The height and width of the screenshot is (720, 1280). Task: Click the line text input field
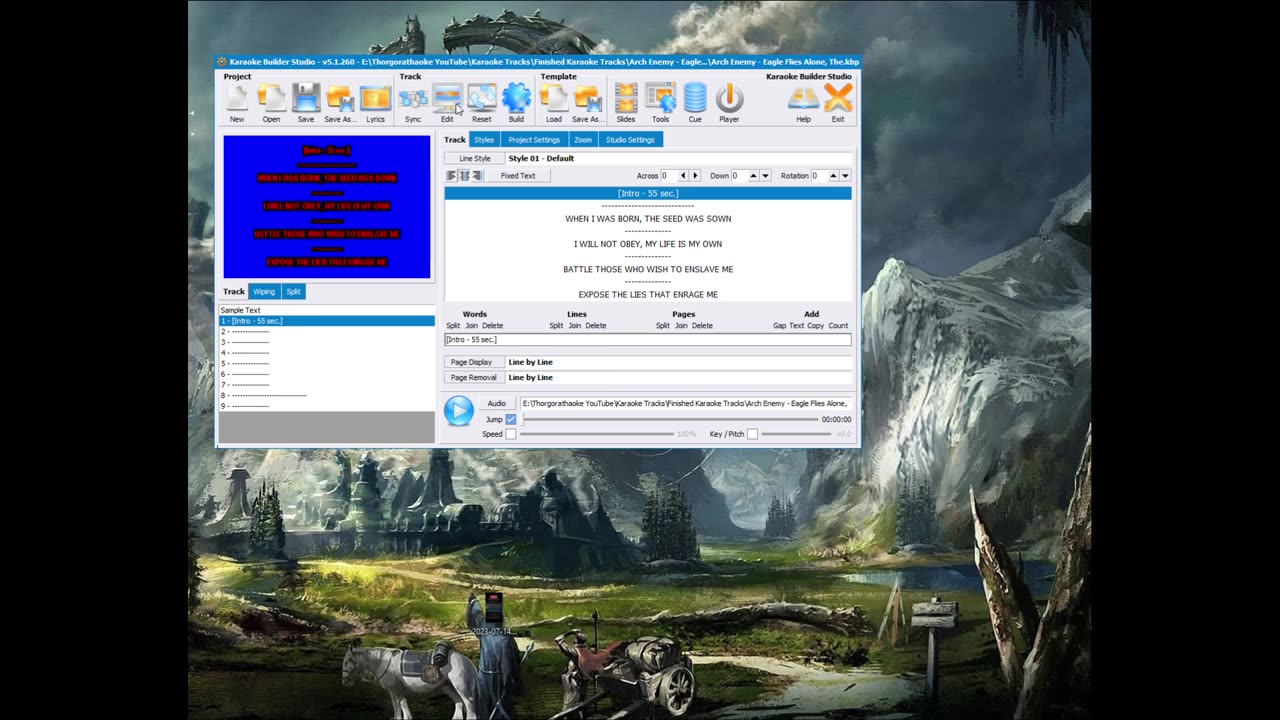pyautogui.click(x=648, y=340)
